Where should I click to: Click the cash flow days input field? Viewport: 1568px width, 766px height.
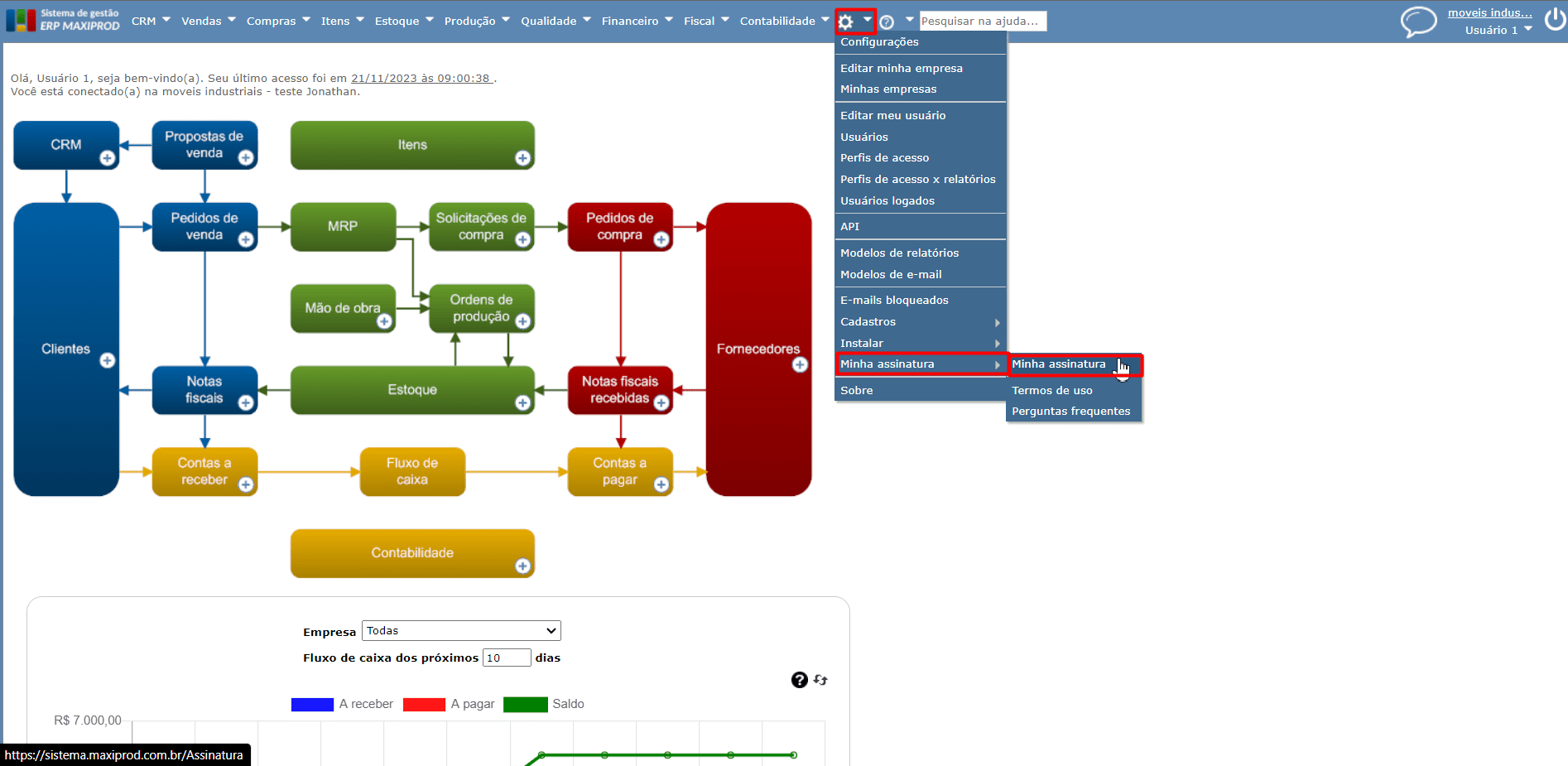pyautogui.click(x=507, y=658)
